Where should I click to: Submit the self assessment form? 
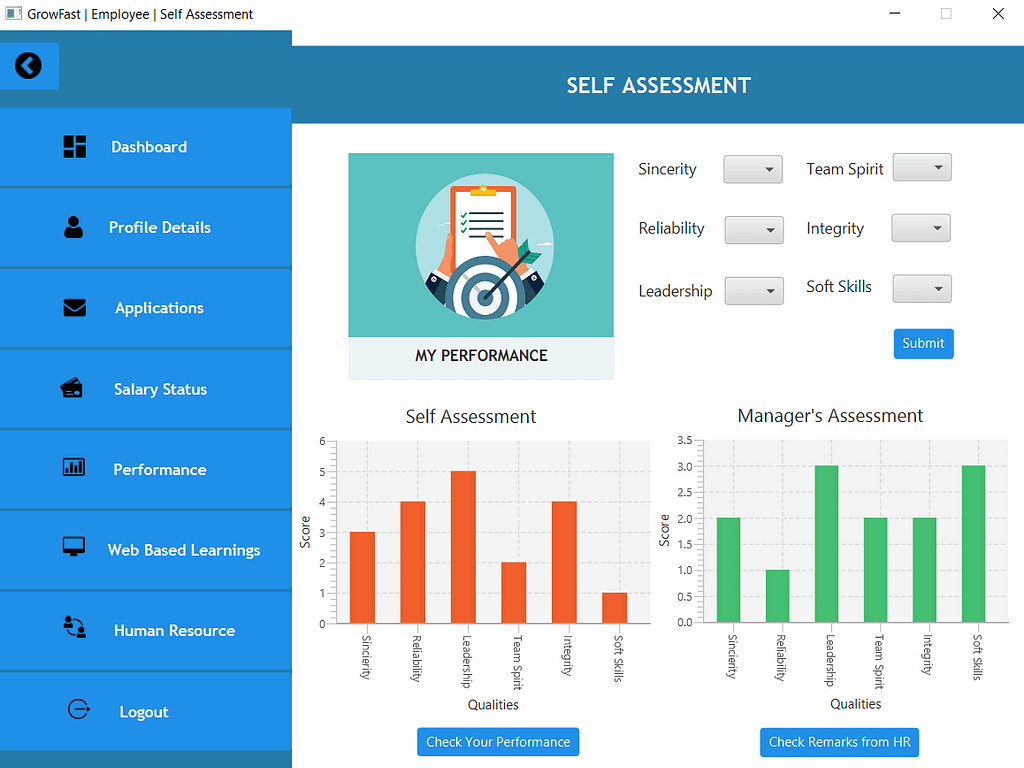(923, 343)
